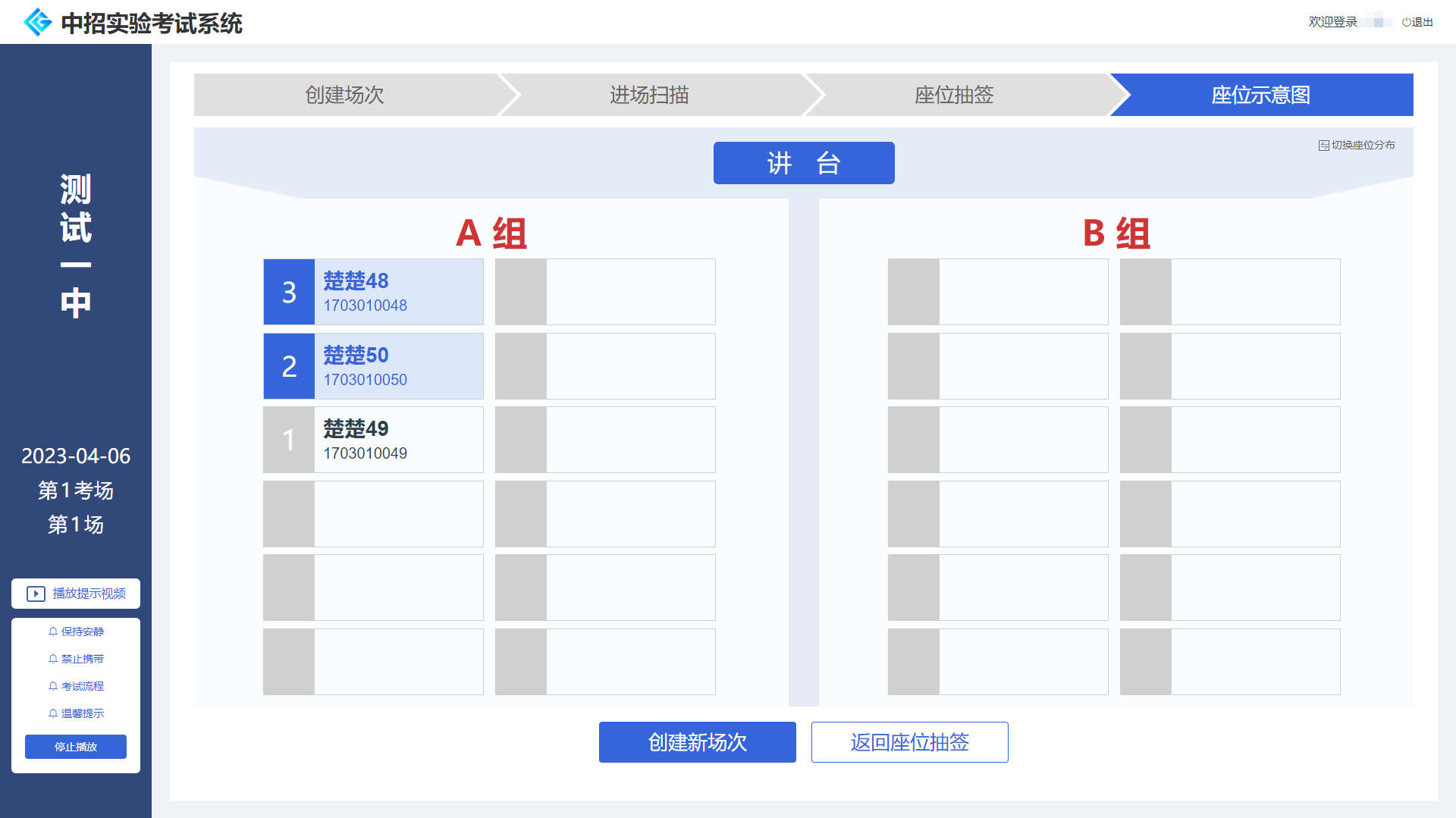Click student ID 1703010049

[x=366, y=453]
